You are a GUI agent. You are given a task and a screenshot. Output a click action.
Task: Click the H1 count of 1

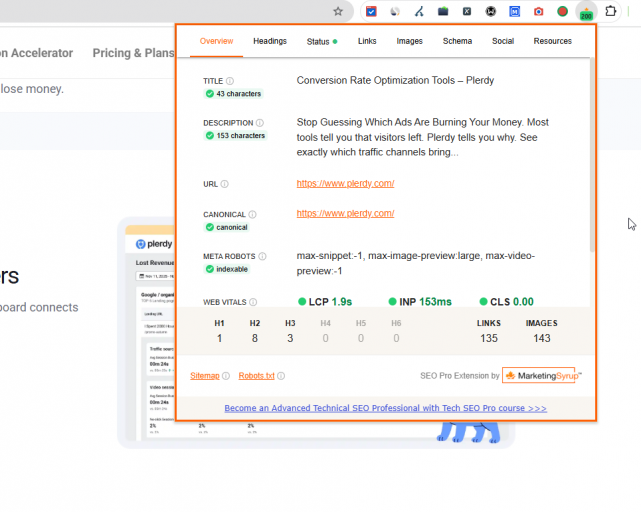click(x=220, y=338)
